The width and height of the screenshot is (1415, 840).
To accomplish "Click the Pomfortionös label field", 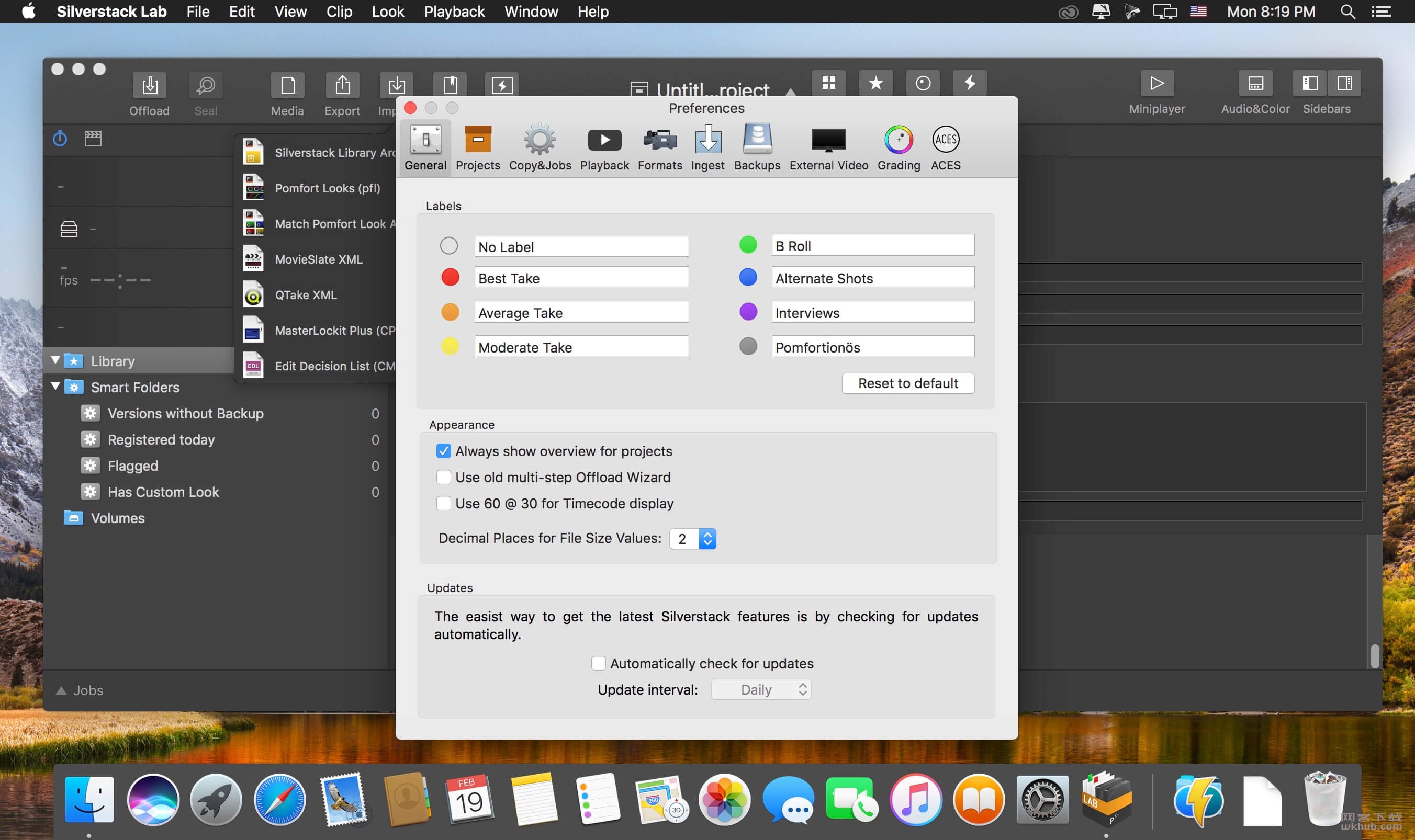I will [x=872, y=346].
